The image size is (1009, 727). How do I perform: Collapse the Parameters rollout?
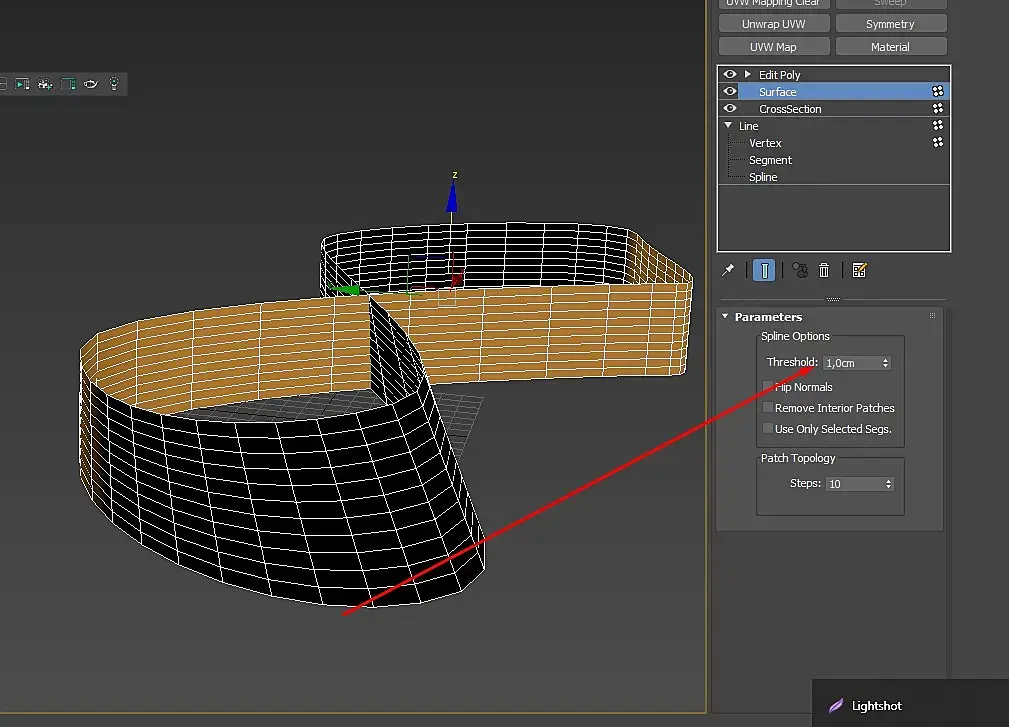725,317
